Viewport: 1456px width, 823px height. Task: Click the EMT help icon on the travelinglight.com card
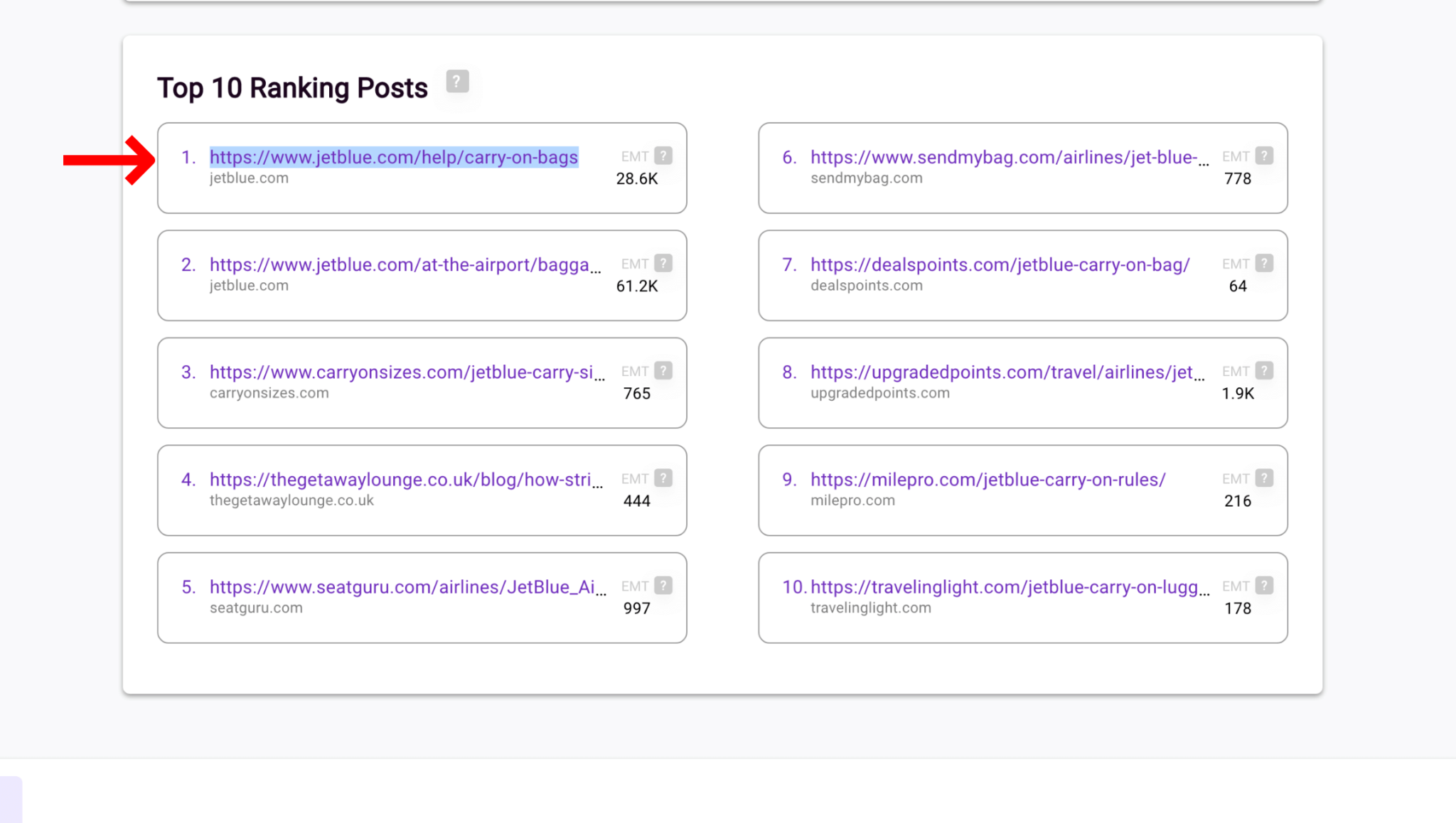tap(1264, 585)
